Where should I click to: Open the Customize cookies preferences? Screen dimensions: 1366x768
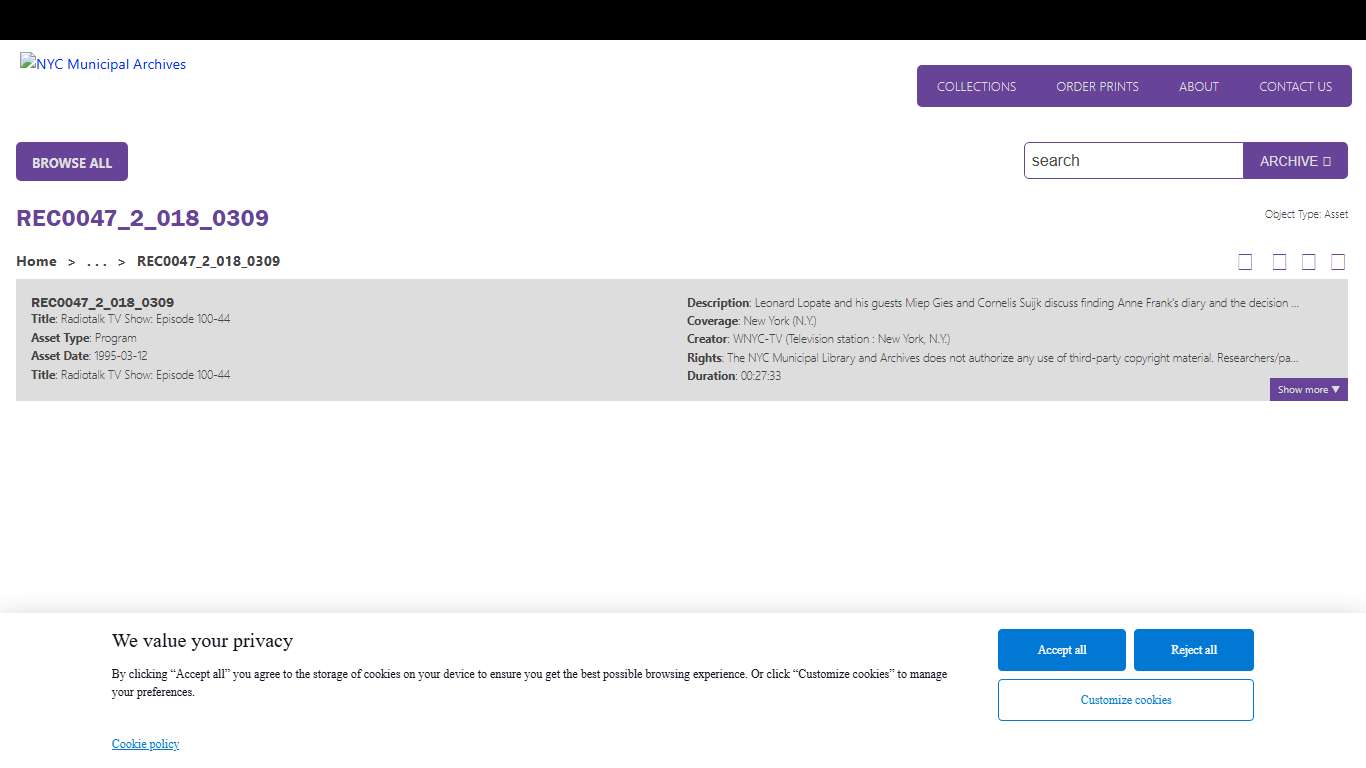[x=1125, y=700]
